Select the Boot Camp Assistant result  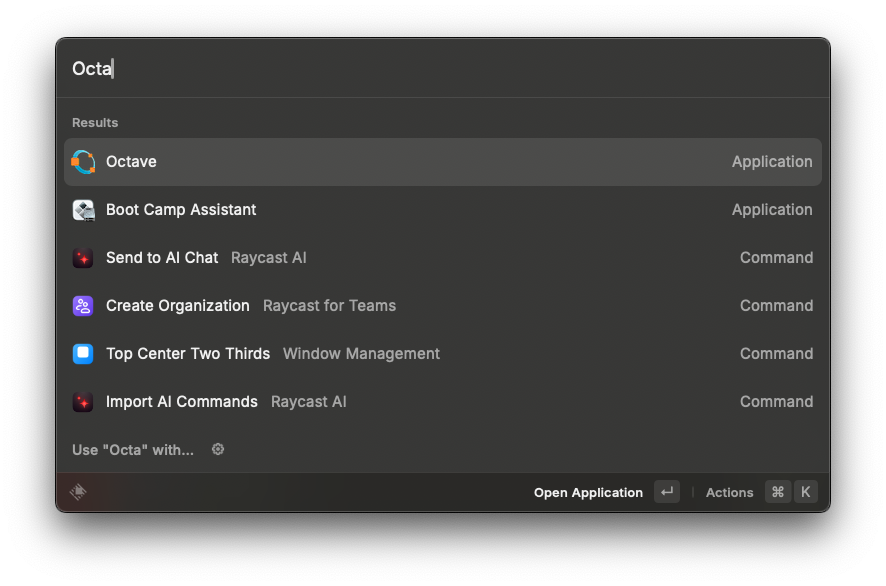443,210
